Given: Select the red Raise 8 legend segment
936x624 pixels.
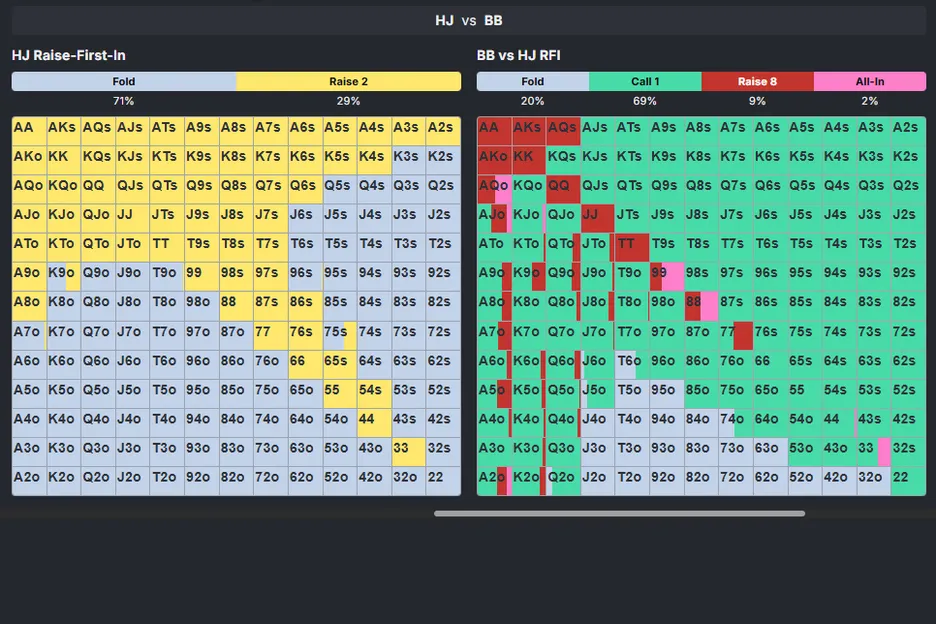Looking at the screenshot, I should (757, 82).
